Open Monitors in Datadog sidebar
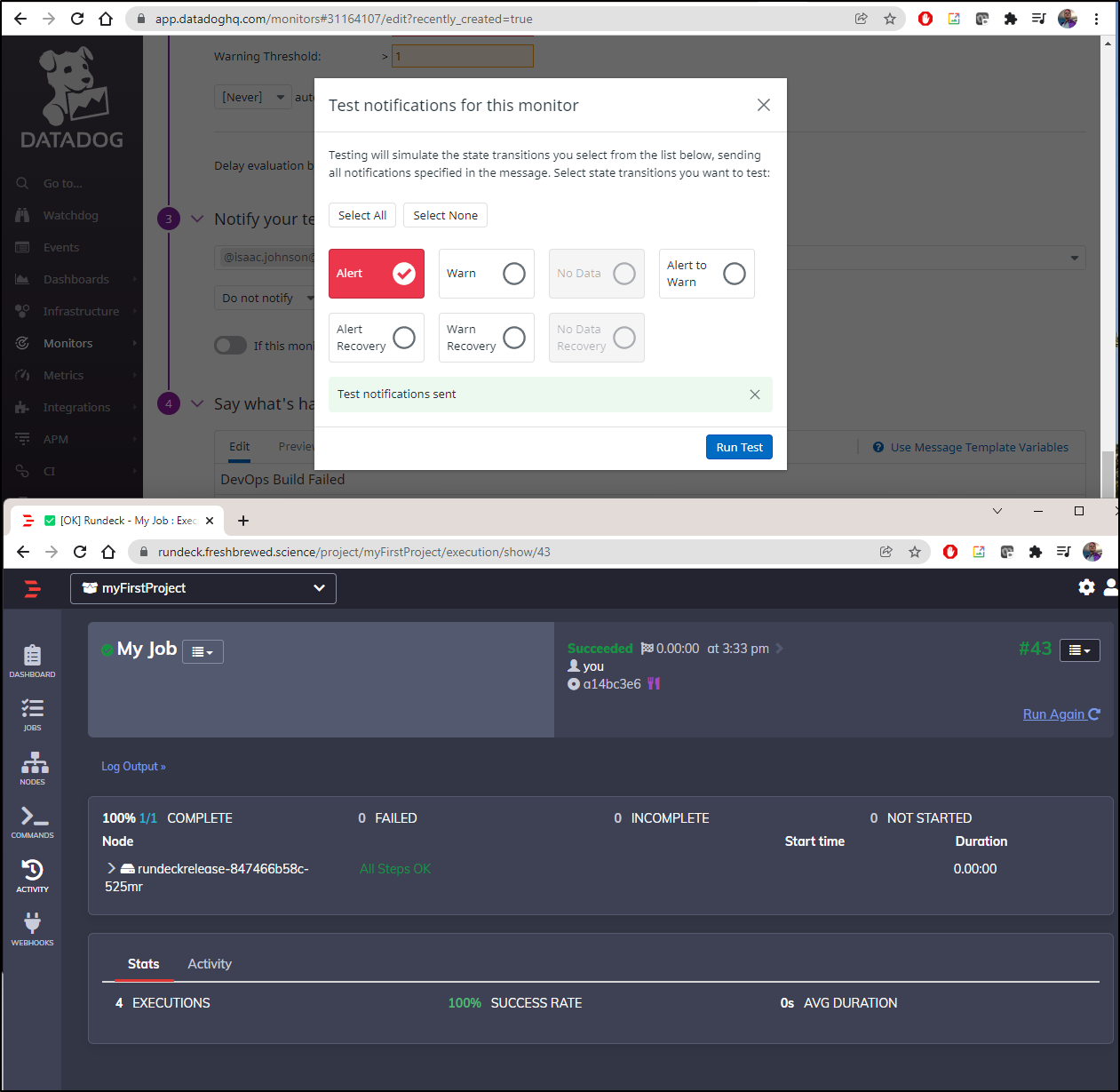 tap(68, 343)
